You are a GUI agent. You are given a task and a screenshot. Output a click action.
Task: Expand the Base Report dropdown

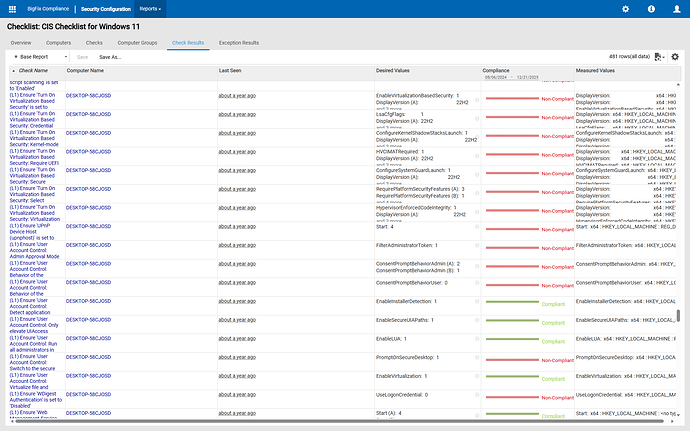(x=39, y=57)
